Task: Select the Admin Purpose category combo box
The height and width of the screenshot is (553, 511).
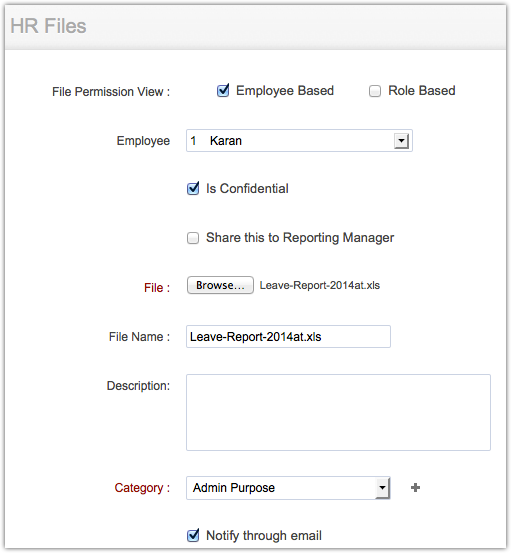Action: pyautogui.click(x=288, y=488)
